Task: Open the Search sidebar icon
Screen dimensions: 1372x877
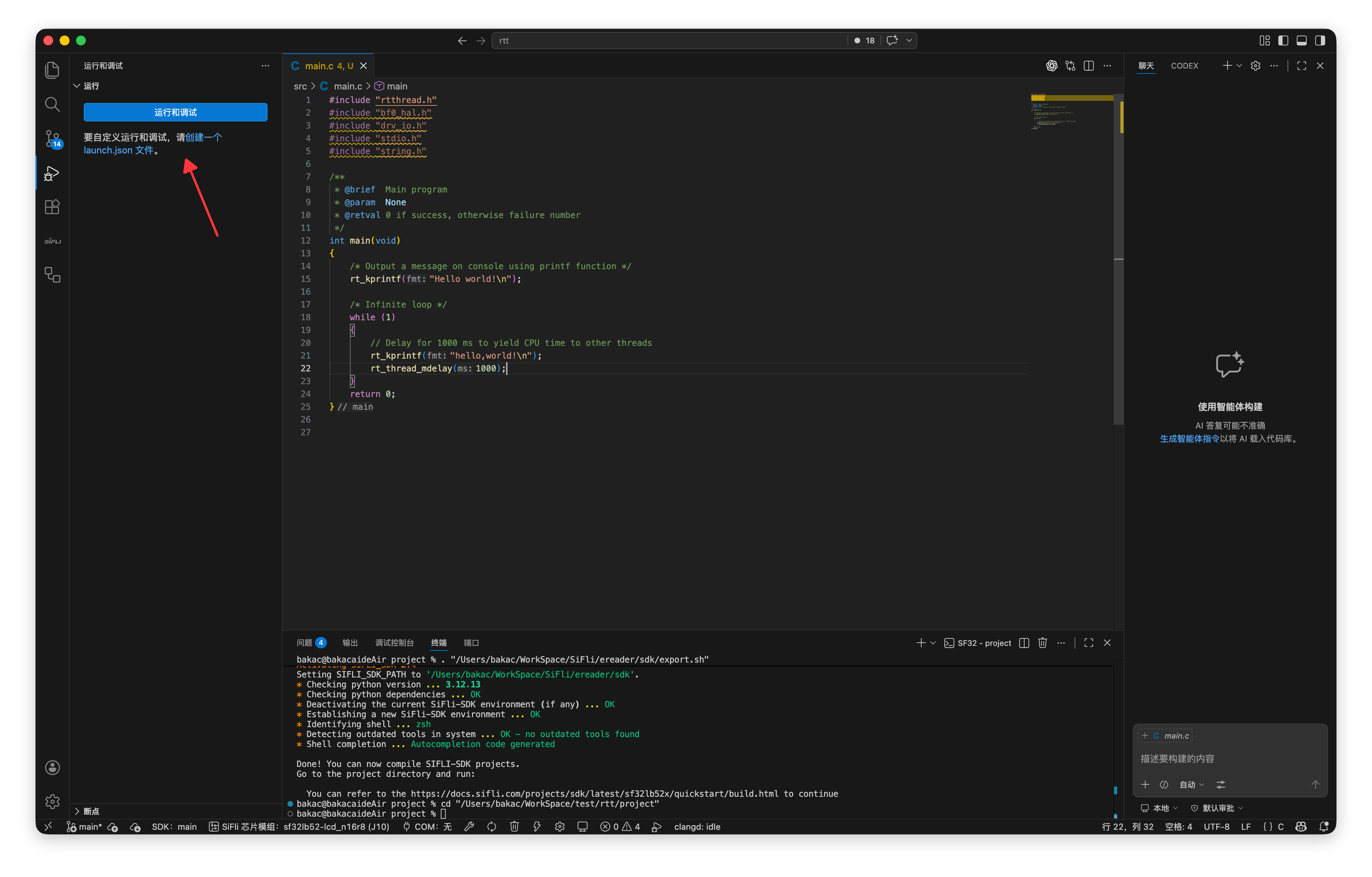Action: 52,104
